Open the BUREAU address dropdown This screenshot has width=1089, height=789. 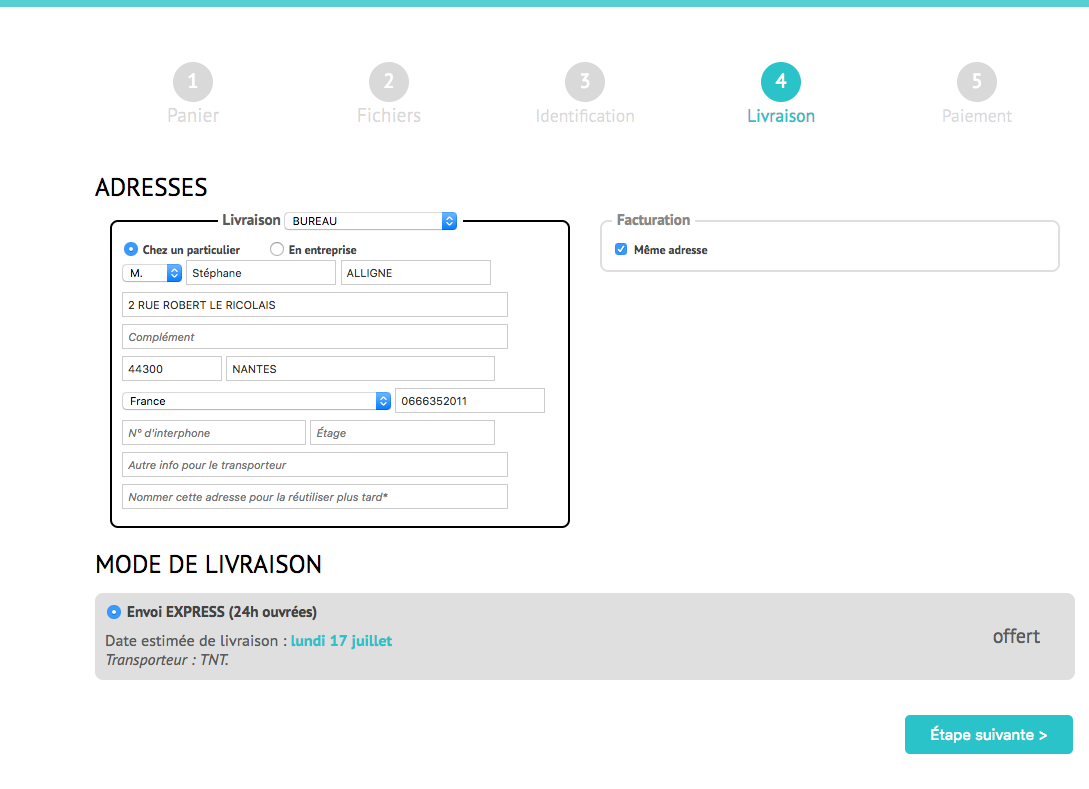[370, 221]
